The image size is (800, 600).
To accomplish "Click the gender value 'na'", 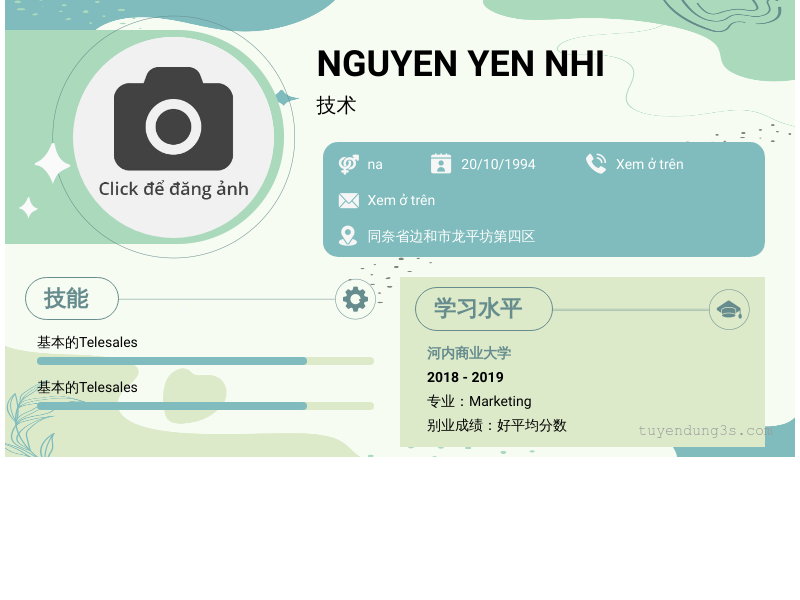I will [x=375, y=164].
